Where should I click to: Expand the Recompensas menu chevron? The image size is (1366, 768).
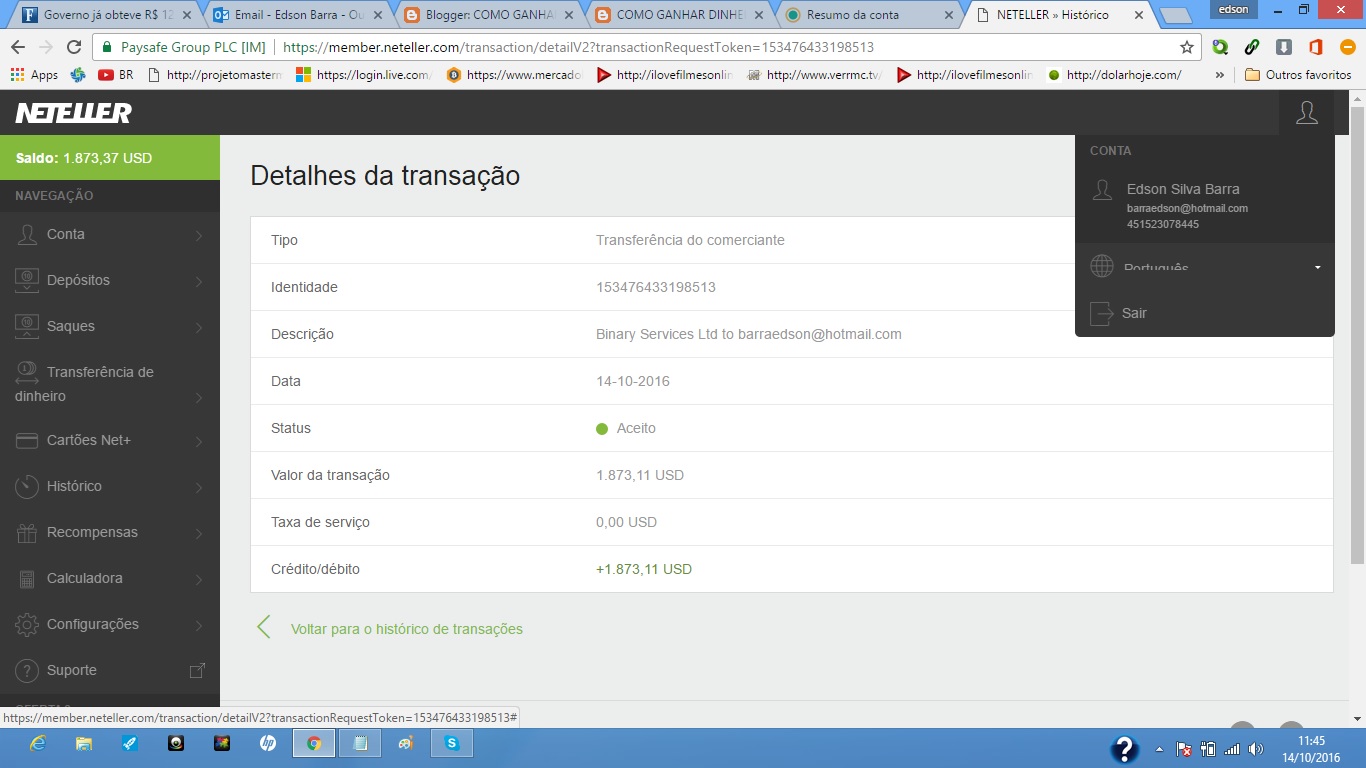pyautogui.click(x=199, y=533)
